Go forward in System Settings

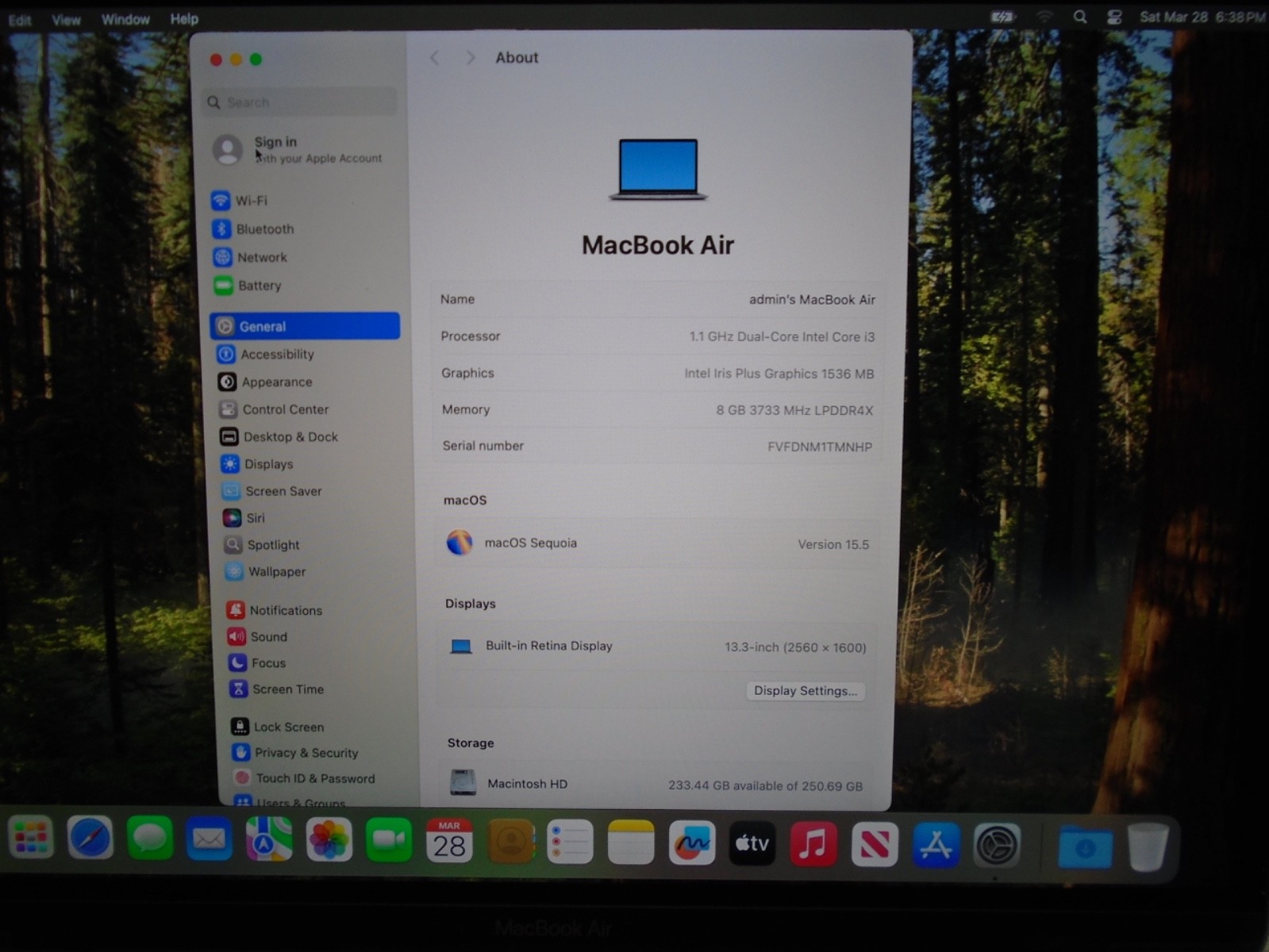click(471, 58)
